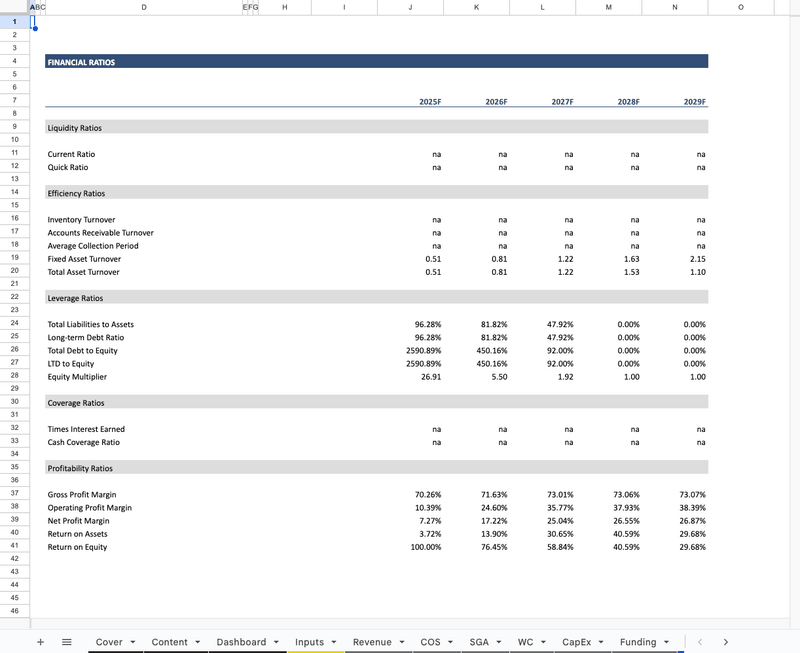Open the Inputs tab options arrow
The width and height of the screenshot is (800, 653).
click(334, 642)
